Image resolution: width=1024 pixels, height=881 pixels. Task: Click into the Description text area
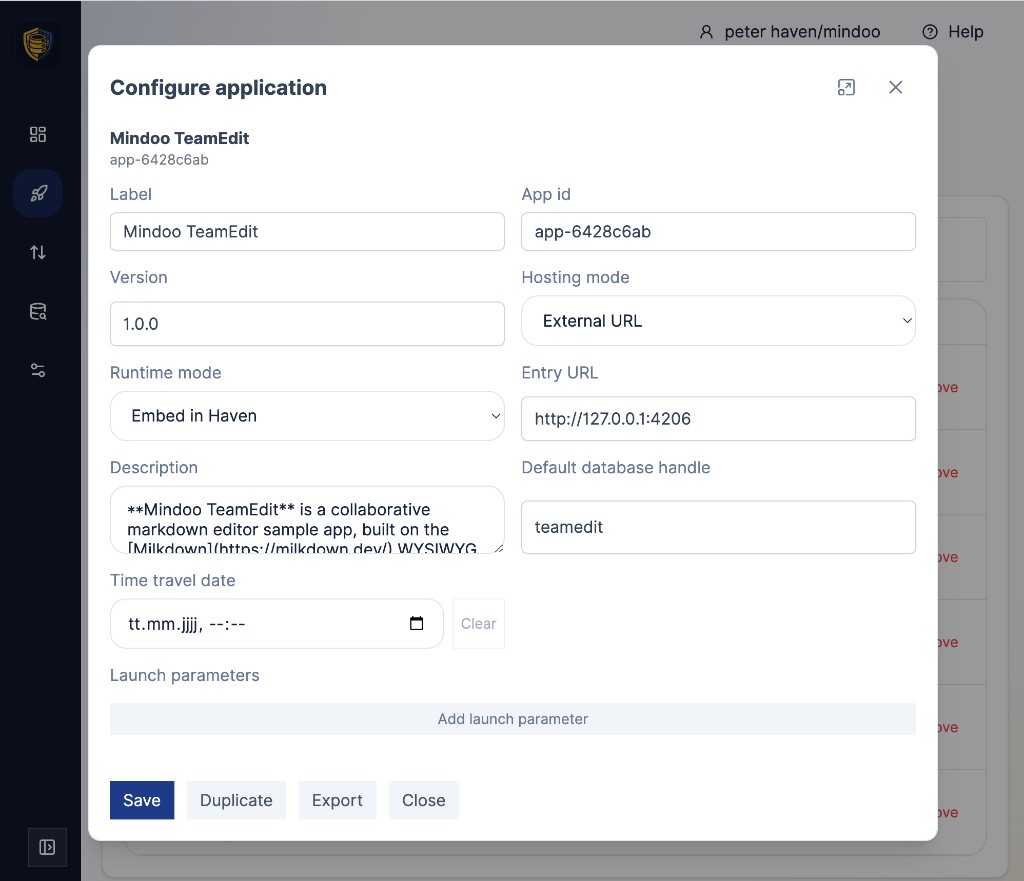[307, 521]
